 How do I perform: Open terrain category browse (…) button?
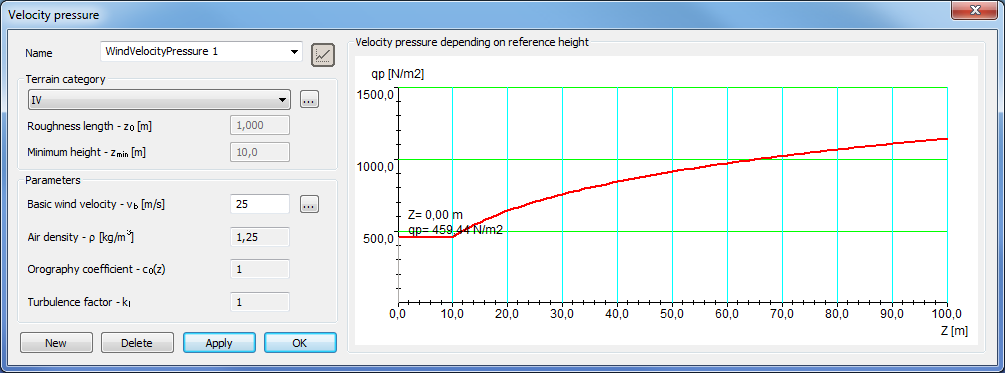pyautogui.click(x=310, y=100)
